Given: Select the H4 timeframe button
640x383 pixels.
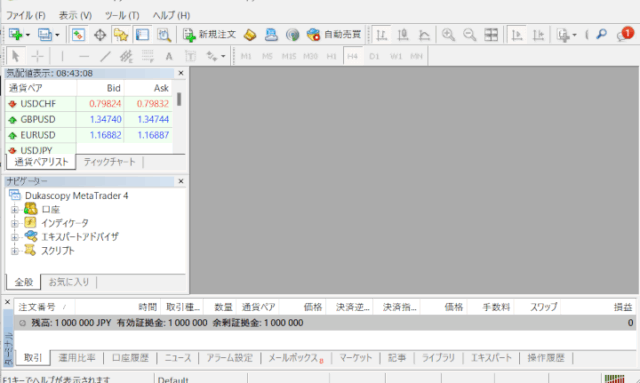Looking at the screenshot, I should (353, 56).
